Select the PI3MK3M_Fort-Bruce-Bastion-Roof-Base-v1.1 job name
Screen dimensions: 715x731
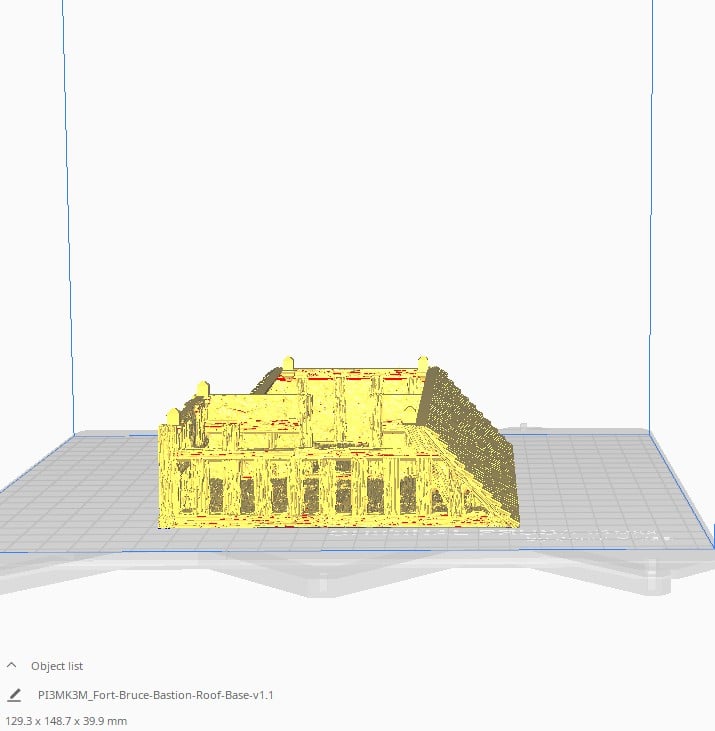click(155, 694)
